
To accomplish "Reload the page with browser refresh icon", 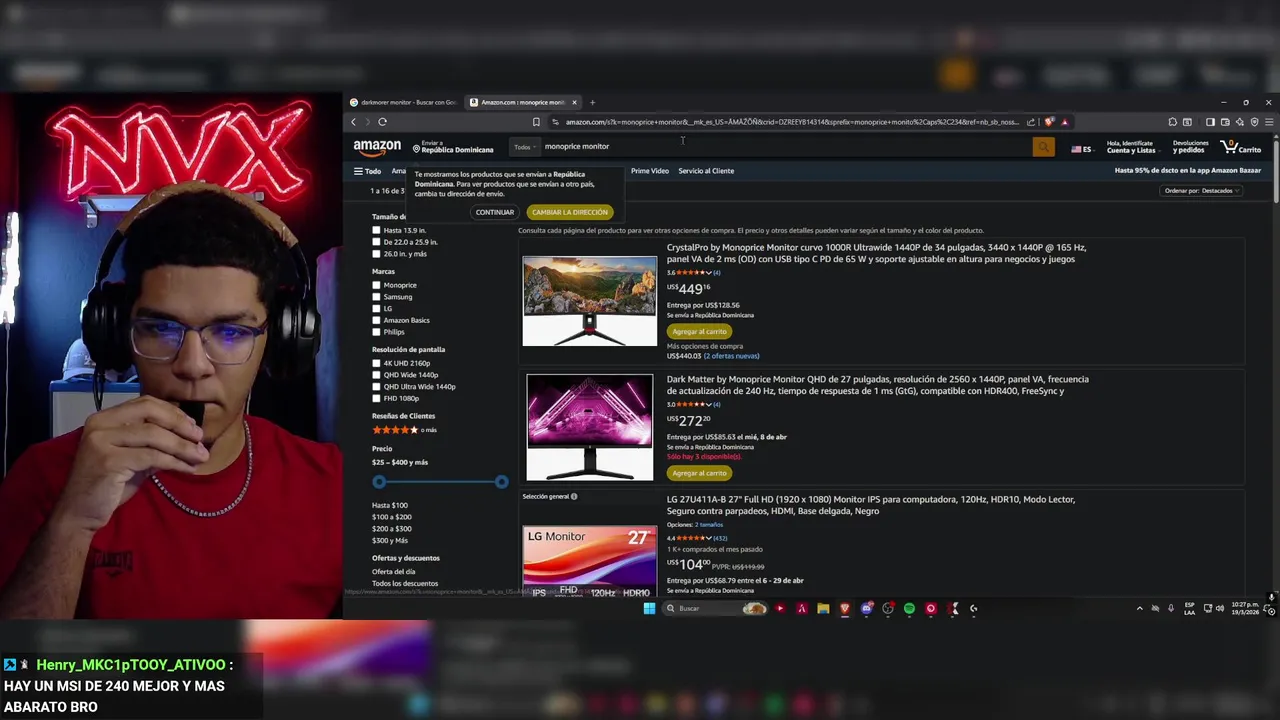I will tap(382, 122).
